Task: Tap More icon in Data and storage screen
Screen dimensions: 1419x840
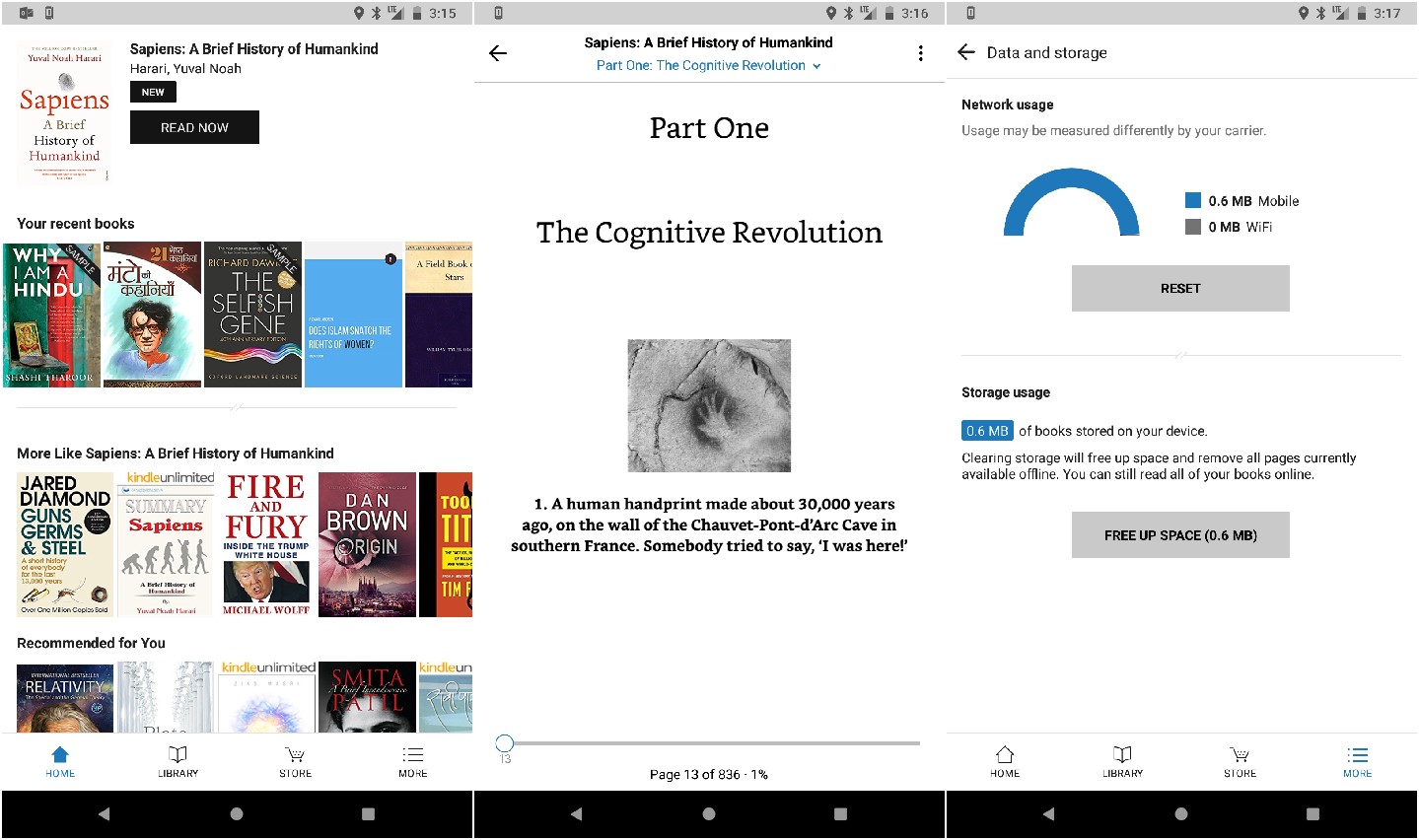Action: (x=1358, y=755)
